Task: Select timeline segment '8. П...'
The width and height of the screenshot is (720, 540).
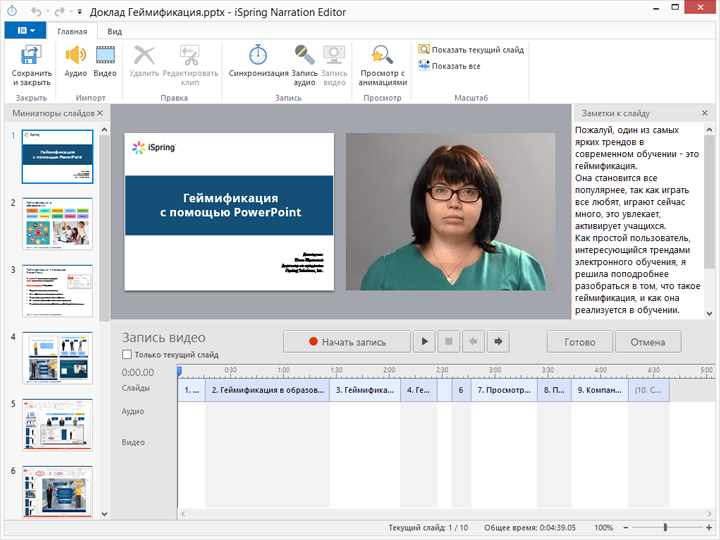Action: point(554,390)
